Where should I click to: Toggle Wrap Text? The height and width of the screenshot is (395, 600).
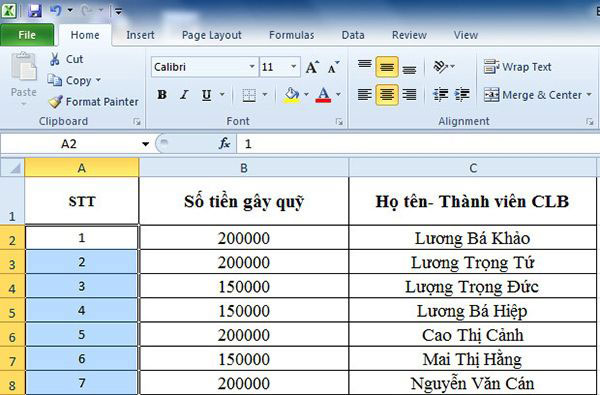coord(517,67)
